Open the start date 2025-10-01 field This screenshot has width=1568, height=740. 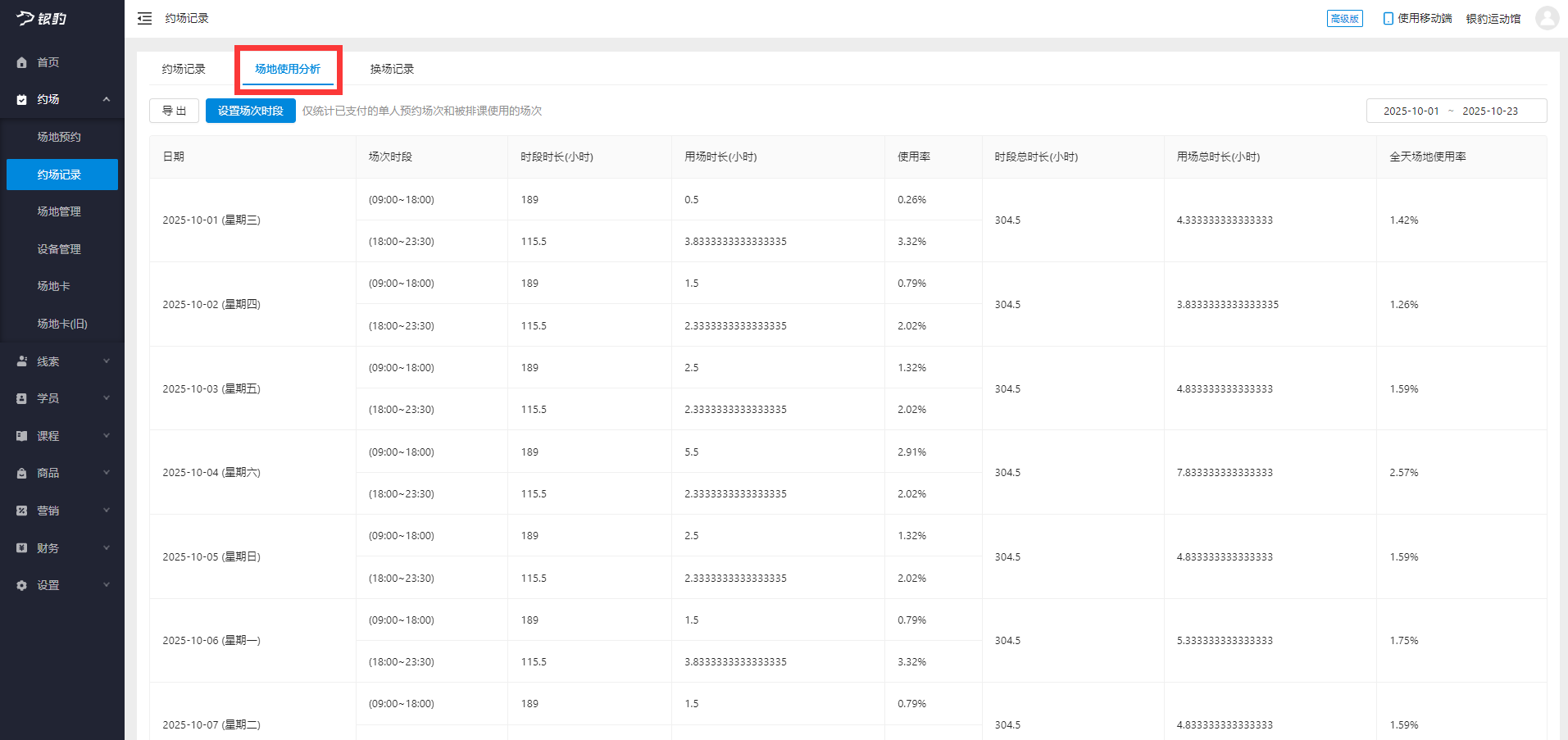tap(1411, 111)
